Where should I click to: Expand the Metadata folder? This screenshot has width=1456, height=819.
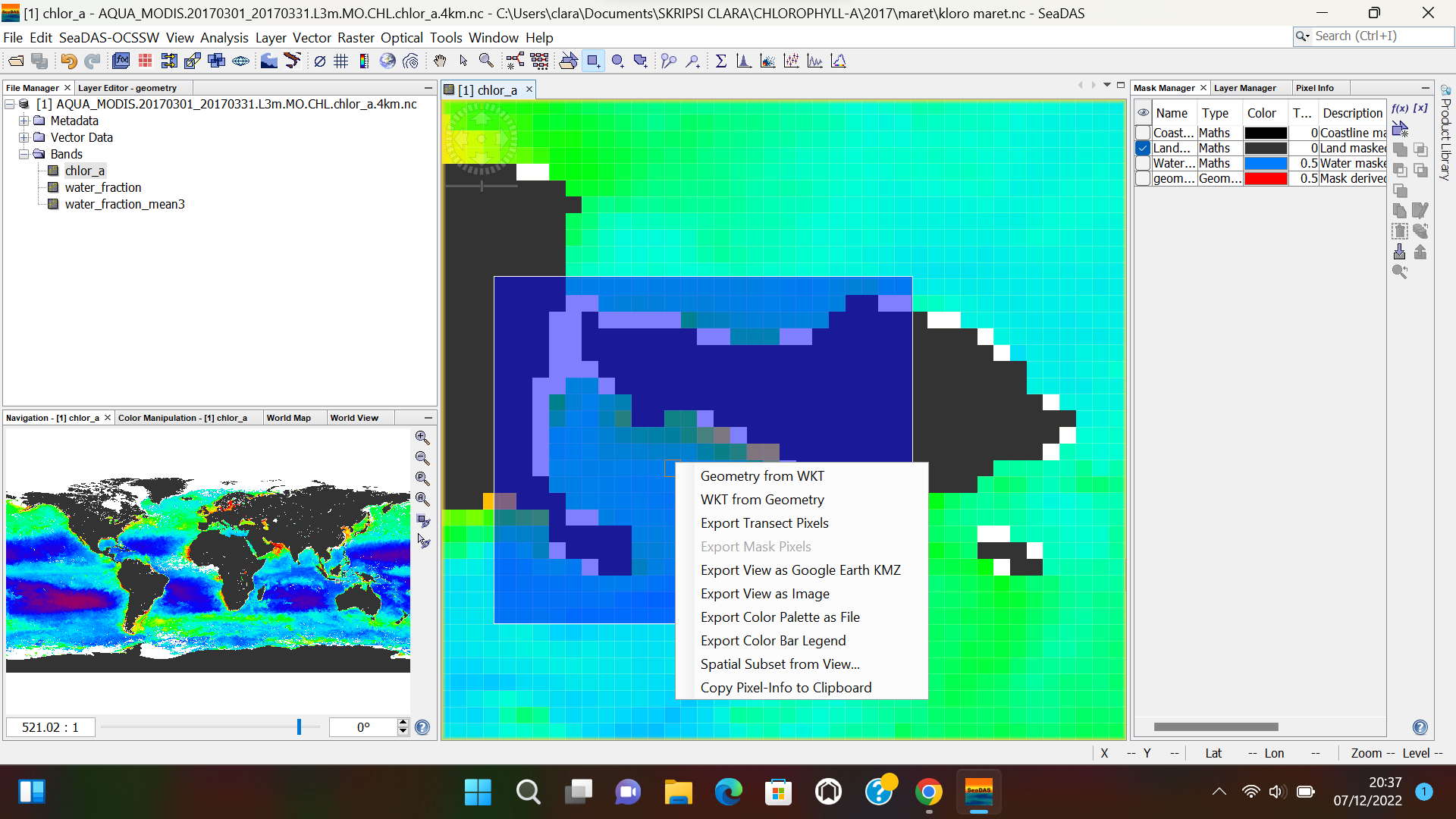(24, 121)
